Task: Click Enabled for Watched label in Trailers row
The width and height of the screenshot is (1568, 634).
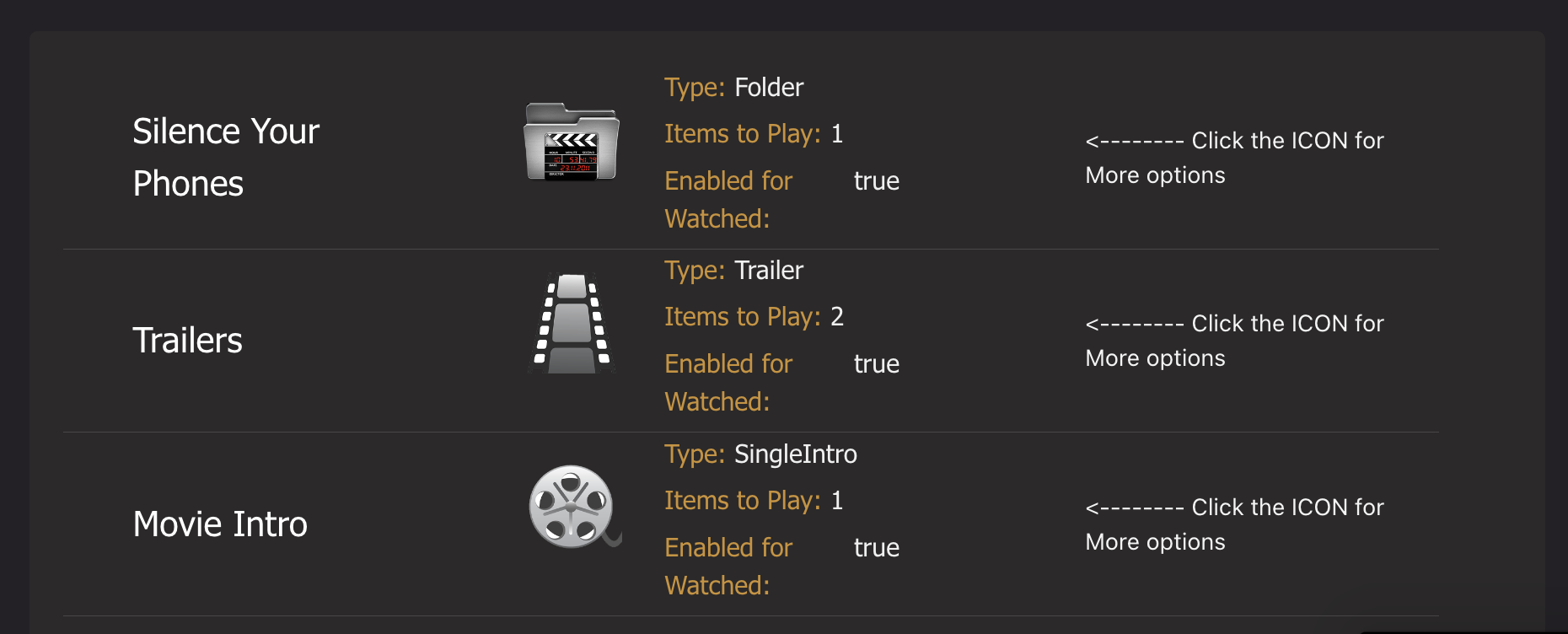Action: (728, 382)
